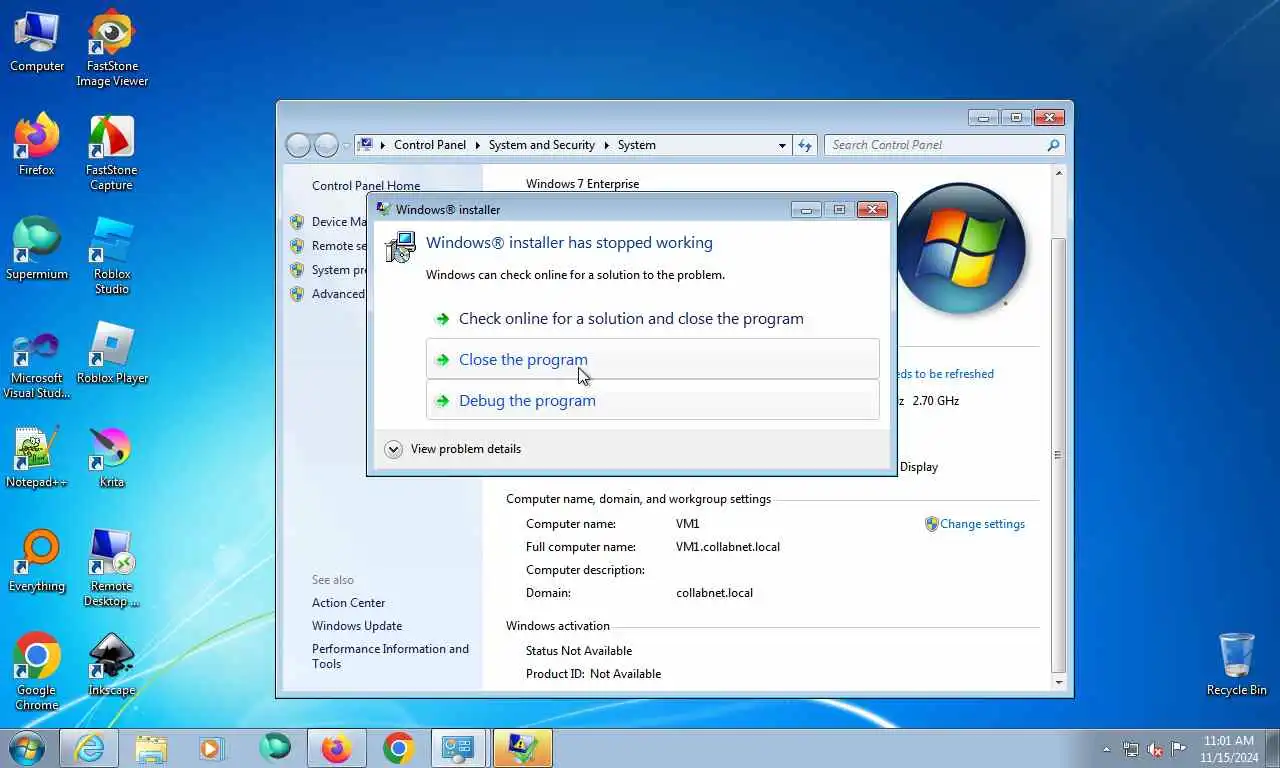Select the Everything search desktop icon
Image resolution: width=1280 pixels, height=768 pixels.
point(37,562)
